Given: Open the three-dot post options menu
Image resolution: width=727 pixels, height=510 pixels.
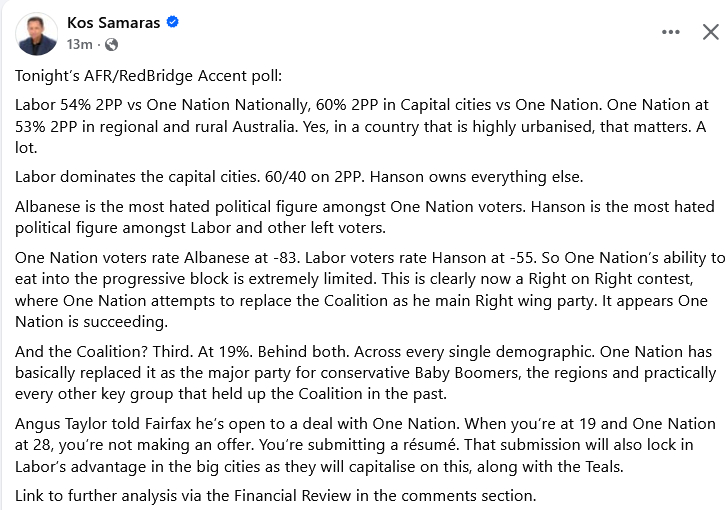Looking at the screenshot, I should (671, 32).
